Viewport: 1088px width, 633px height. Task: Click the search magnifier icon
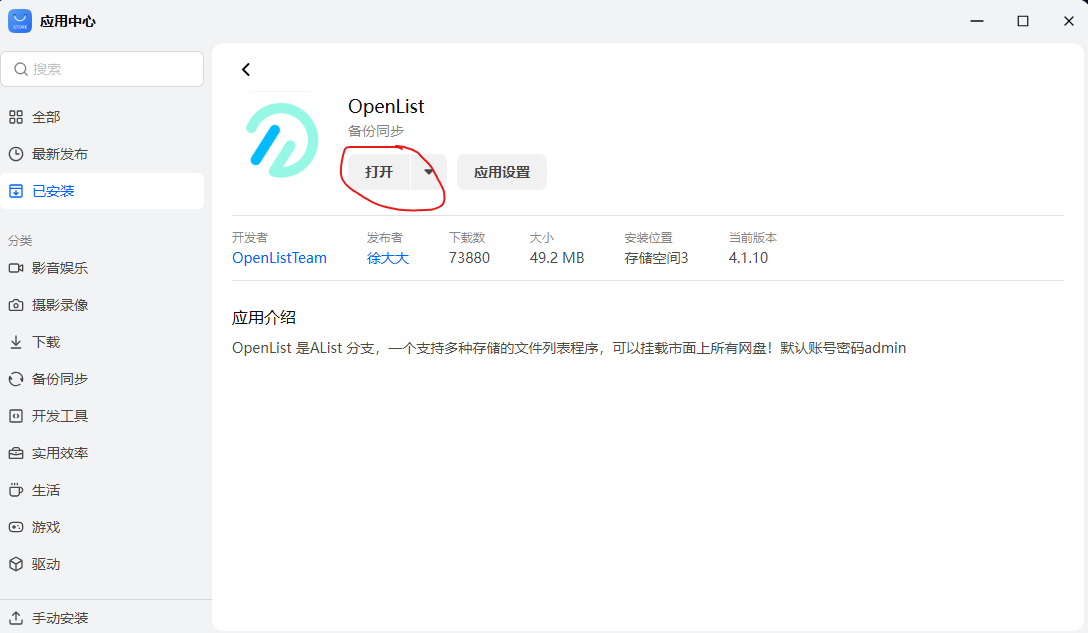pos(21,69)
